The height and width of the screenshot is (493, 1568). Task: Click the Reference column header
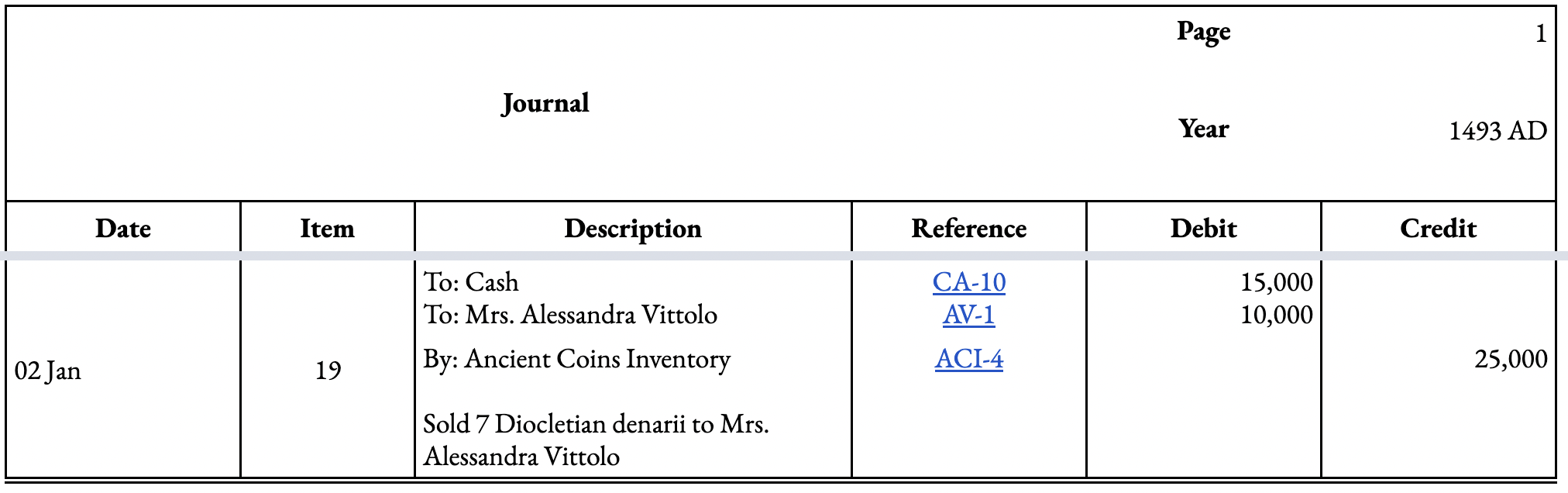click(x=968, y=228)
